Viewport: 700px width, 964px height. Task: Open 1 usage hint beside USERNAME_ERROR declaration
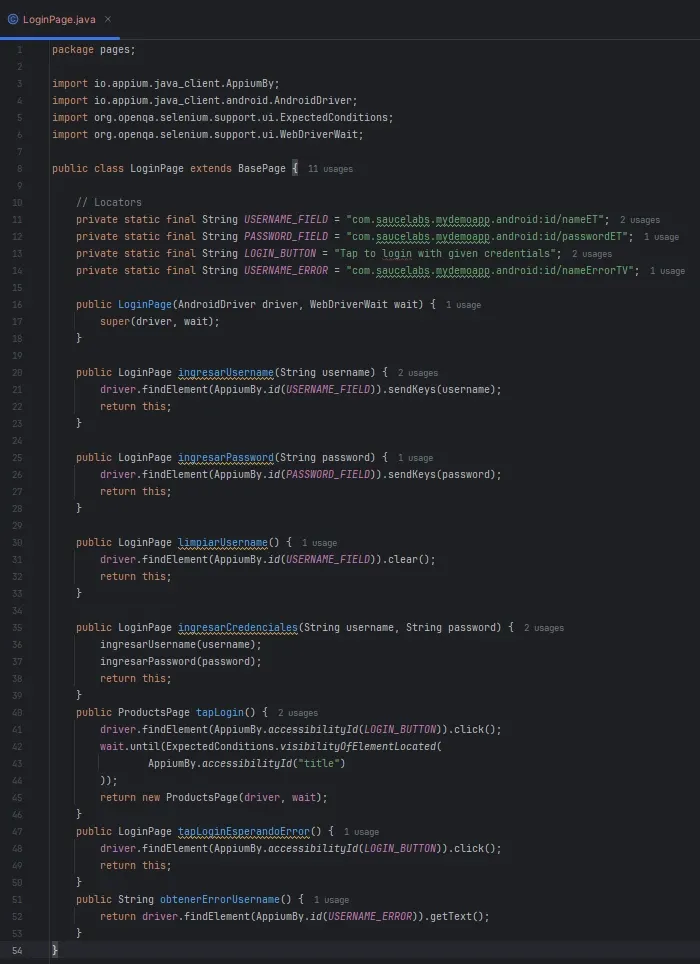tap(667, 271)
